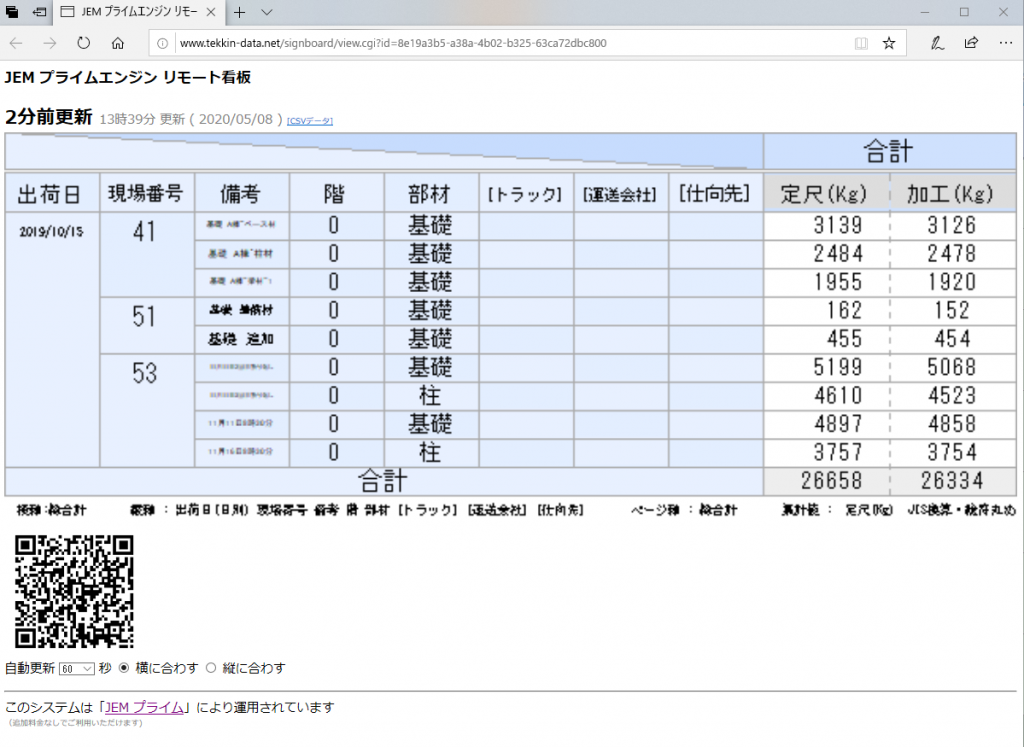Click the 備考 column header
This screenshot has width=1024, height=747.
[242, 193]
